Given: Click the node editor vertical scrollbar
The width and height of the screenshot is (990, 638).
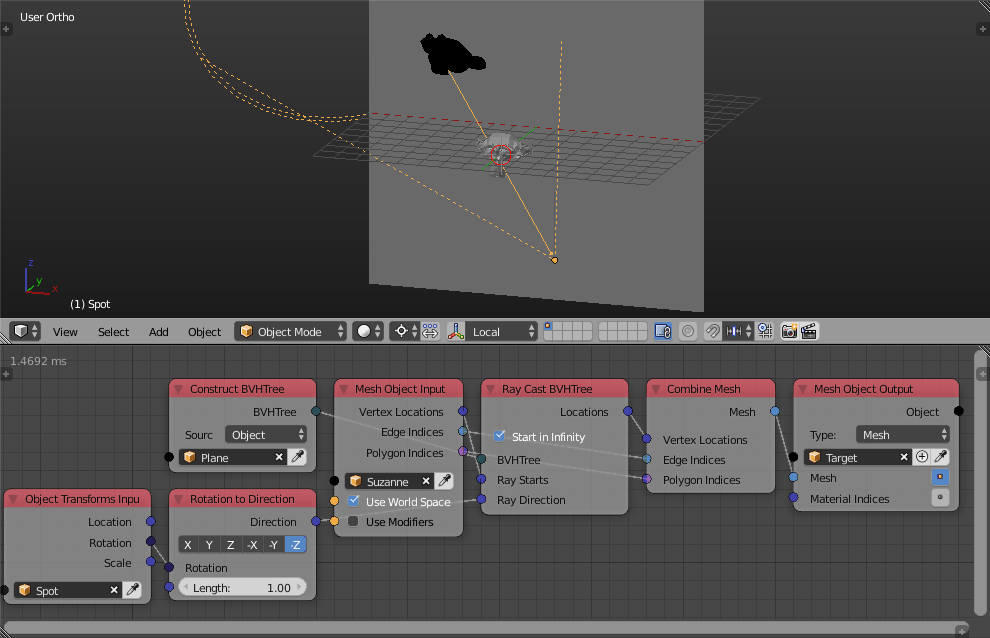Looking at the screenshot, I should tap(981, 483).
